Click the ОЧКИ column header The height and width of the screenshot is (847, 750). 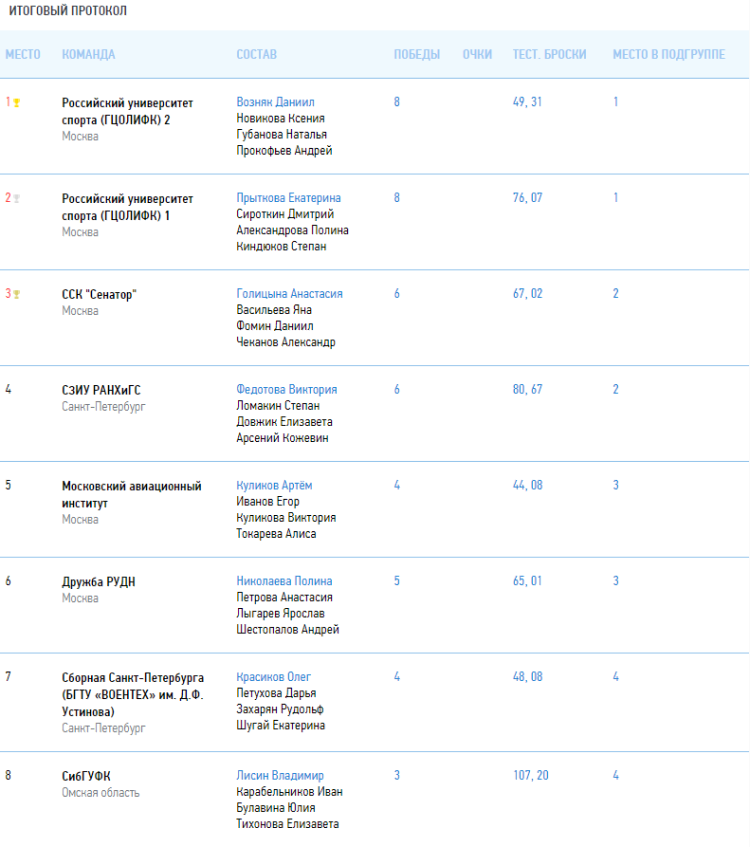pos(477,54)
